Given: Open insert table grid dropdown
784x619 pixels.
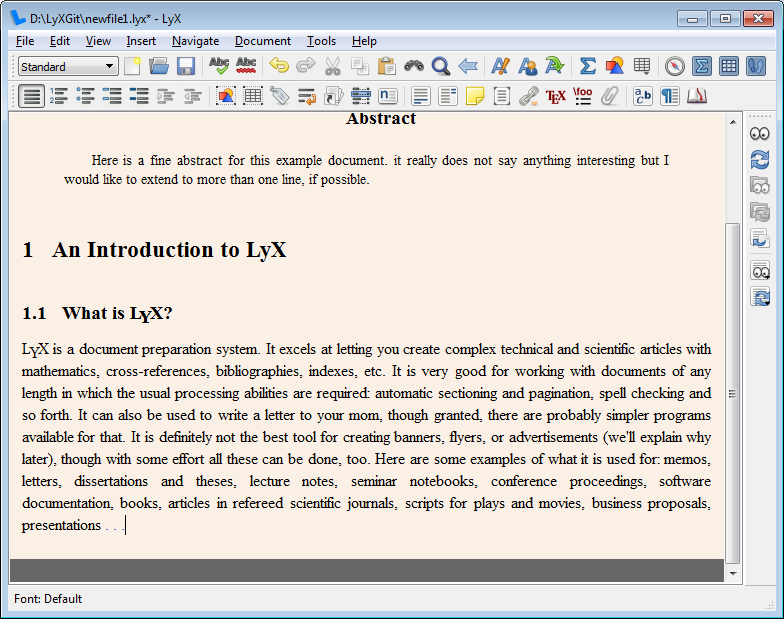Looking at the screenshot, I should [642, 66].
